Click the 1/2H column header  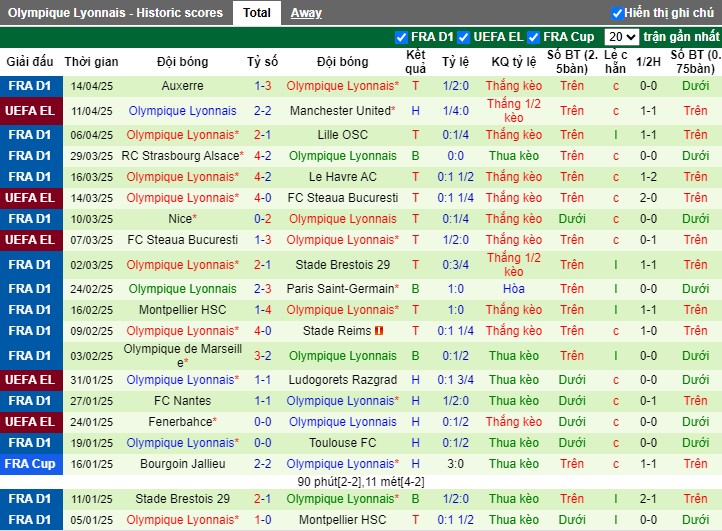point(648,62)
